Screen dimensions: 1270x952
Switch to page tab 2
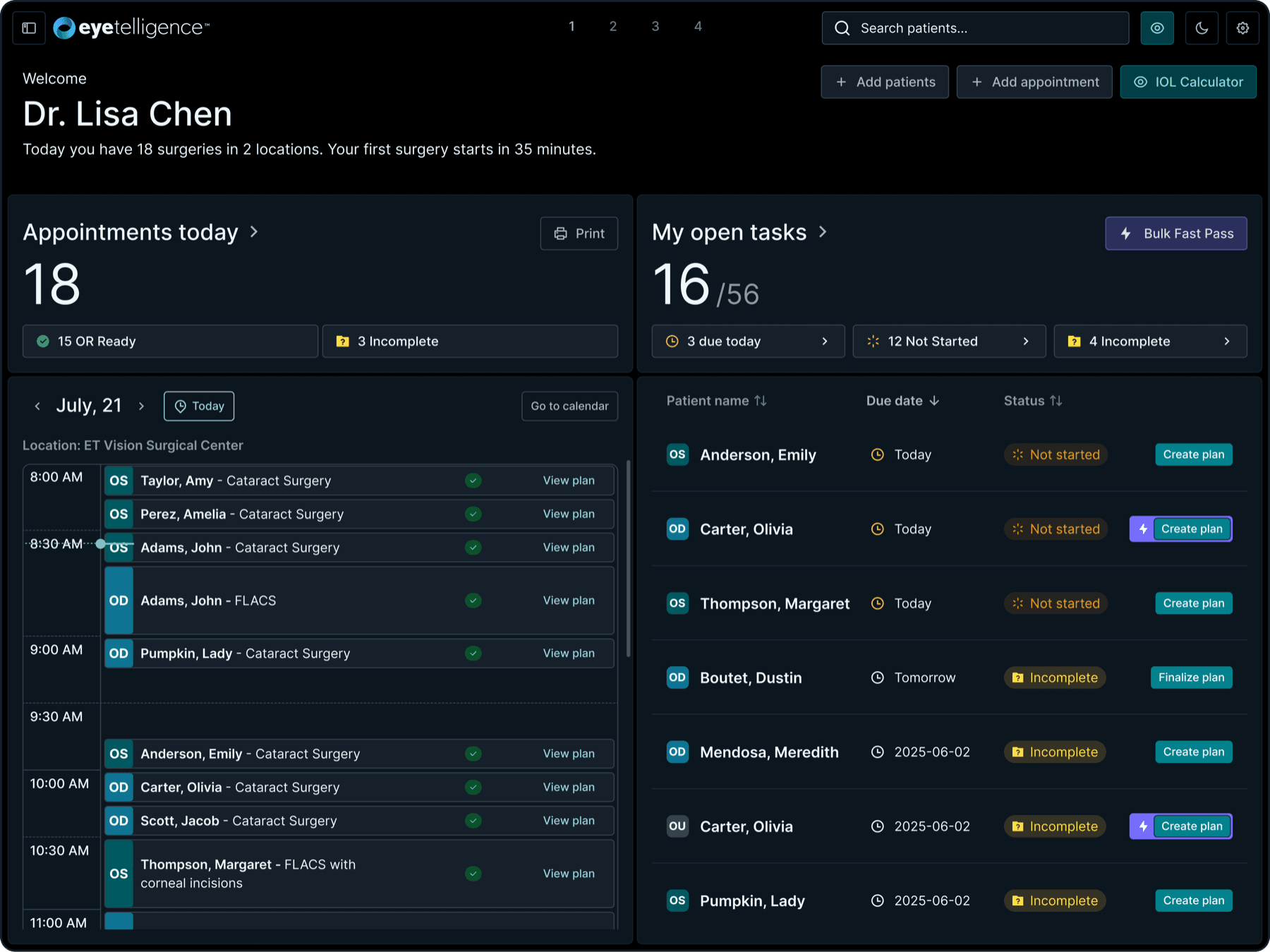[613, 27]
